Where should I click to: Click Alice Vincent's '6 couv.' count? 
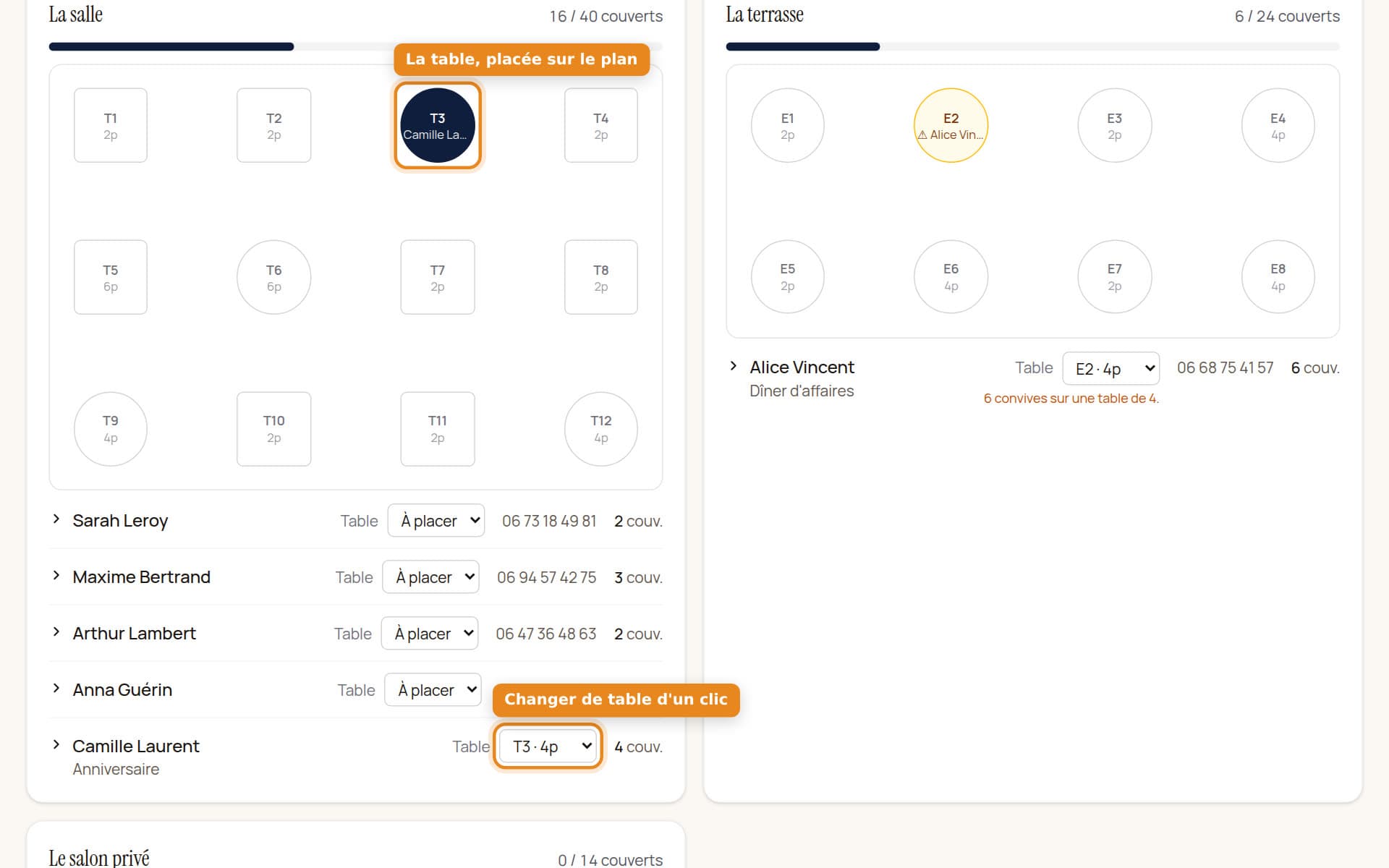(1316, 367)
